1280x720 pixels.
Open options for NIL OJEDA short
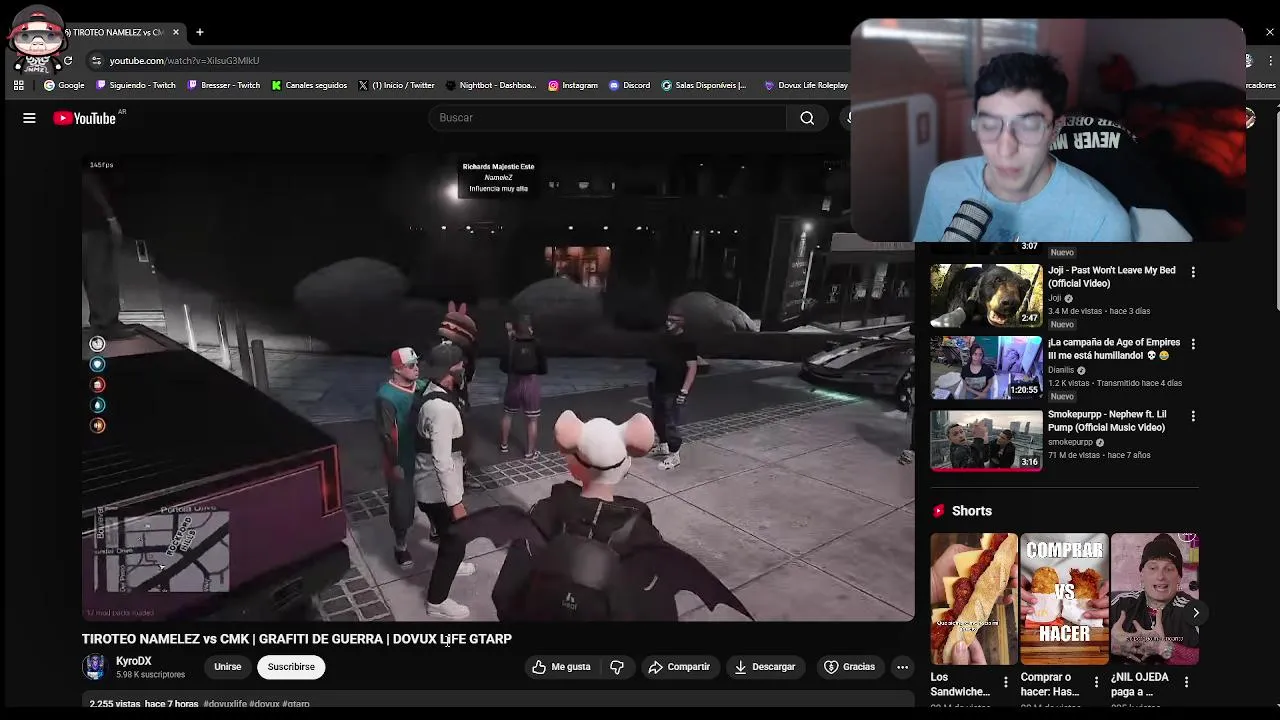click(x=1186, y=682)
